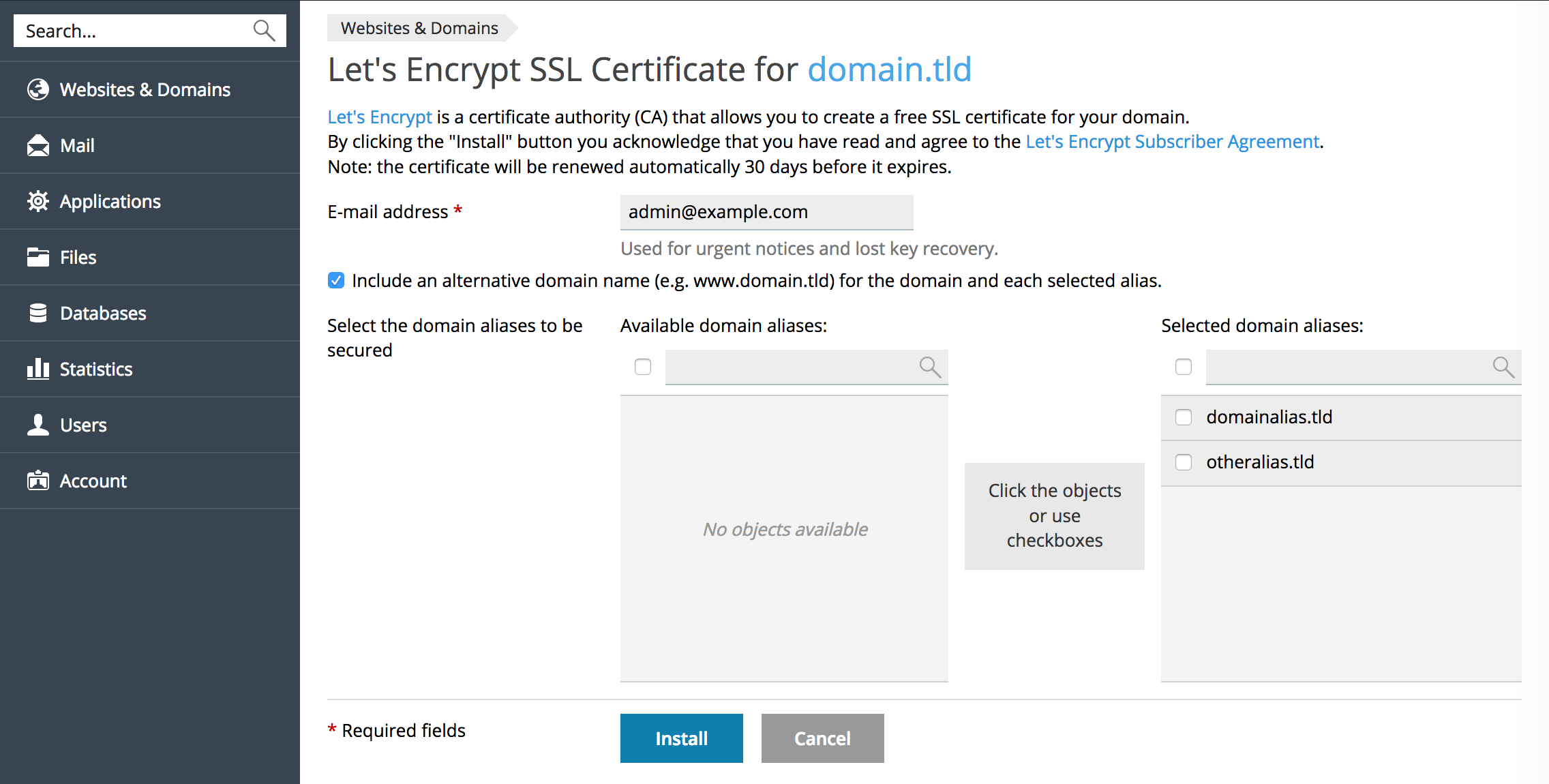Click magnifier in Available domain aliases filter
Image resolution: width=1549 pixels, height=784 pixels.
pos(930,367)
